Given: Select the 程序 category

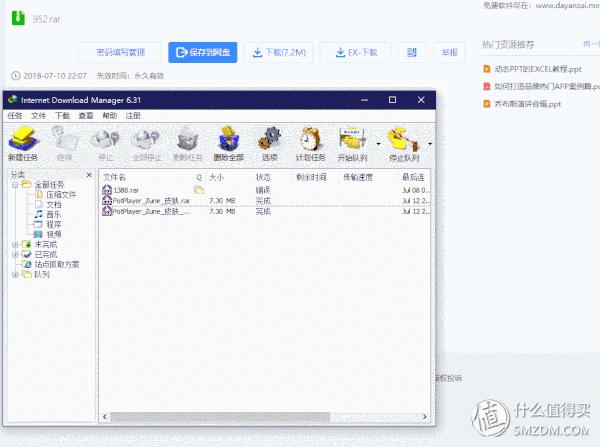Looking at the screenshot, I should (54, 225).
